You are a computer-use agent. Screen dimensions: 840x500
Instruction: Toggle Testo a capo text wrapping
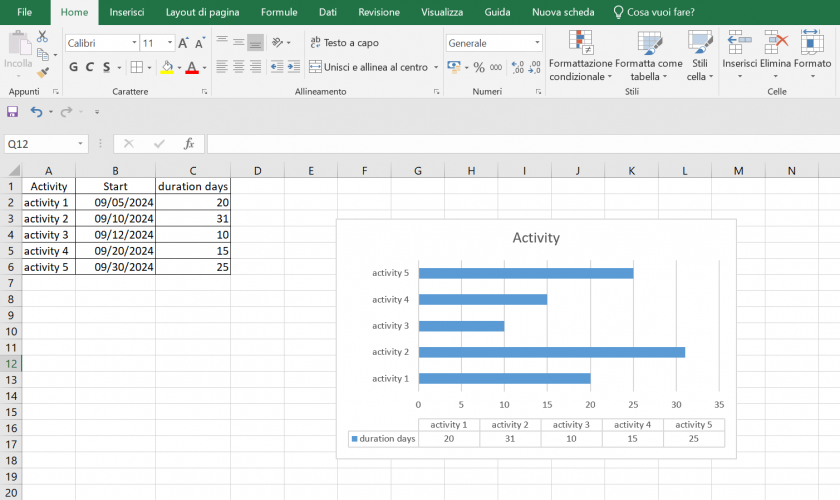click(x=344, y=43)
